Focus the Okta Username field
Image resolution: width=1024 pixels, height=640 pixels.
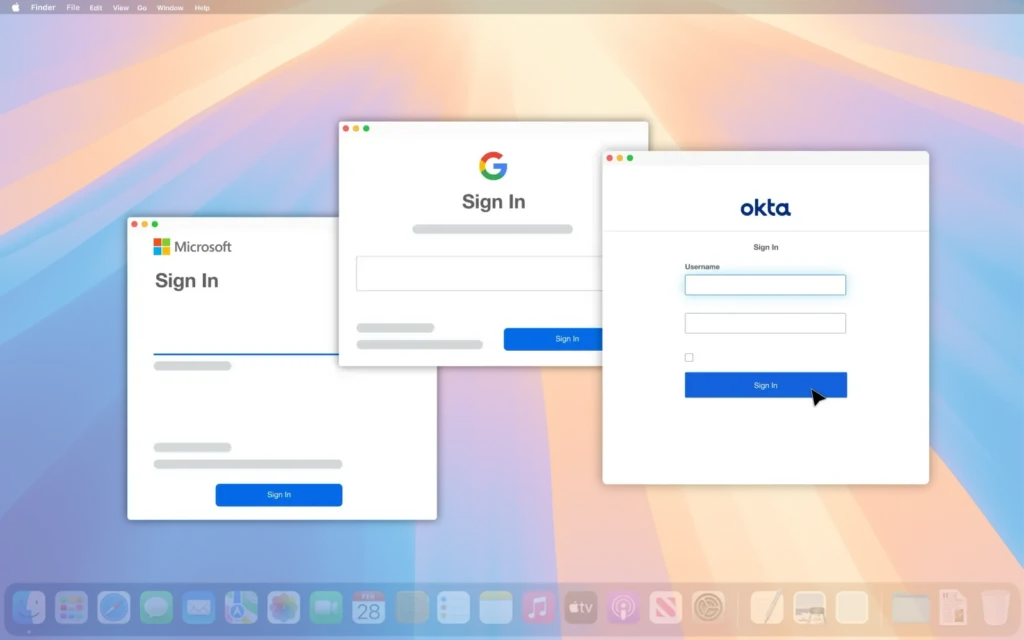[765, 285]
